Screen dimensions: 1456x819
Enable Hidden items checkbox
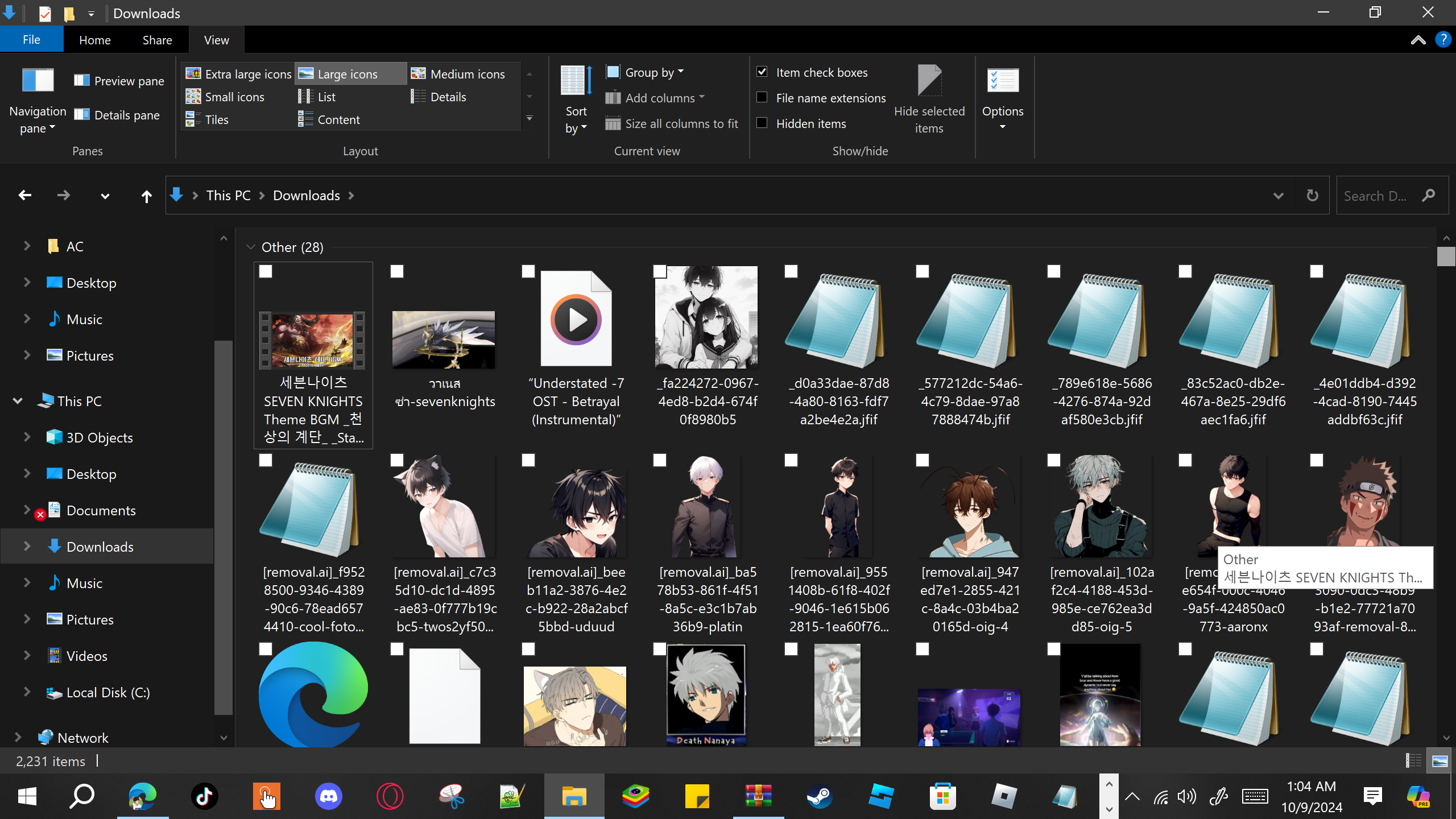[x=762, y=123]
